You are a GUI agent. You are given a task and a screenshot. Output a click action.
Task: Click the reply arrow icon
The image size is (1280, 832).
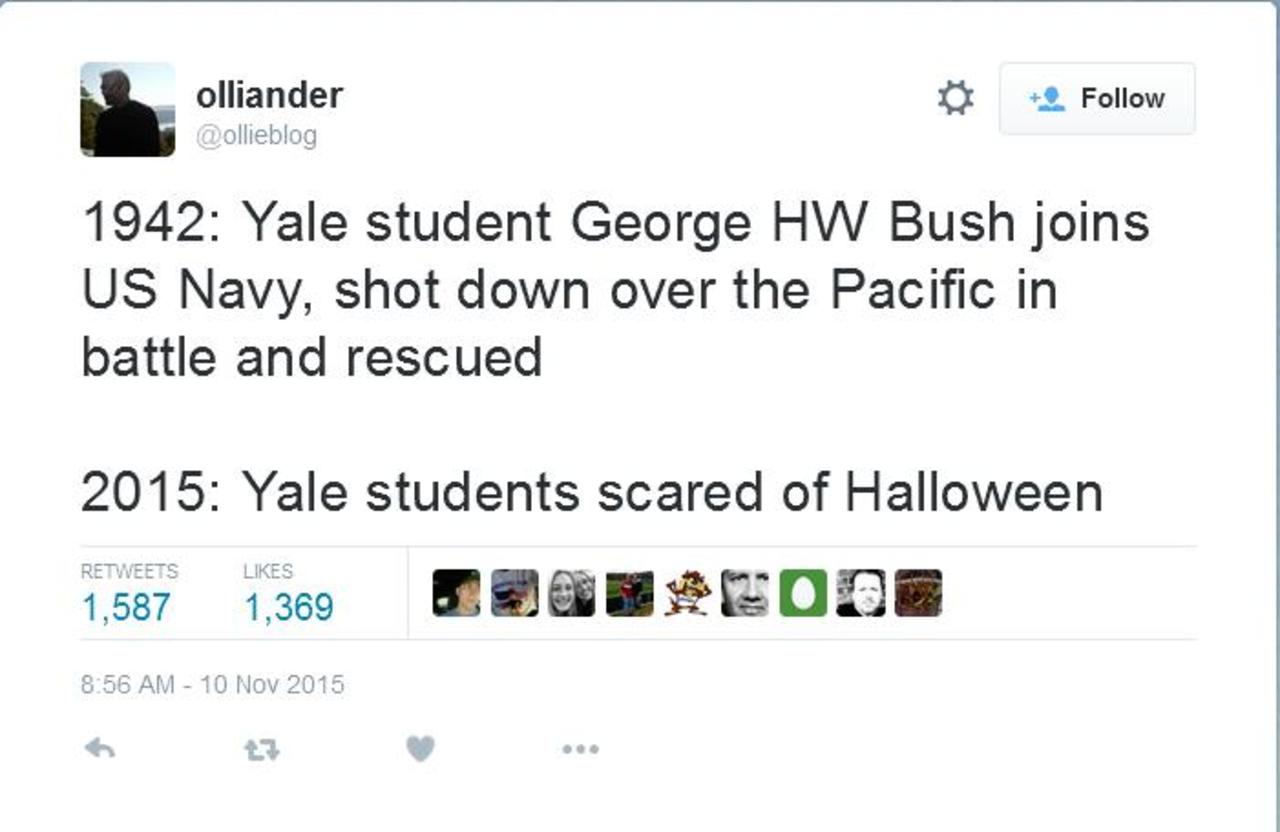click(99, 748)
